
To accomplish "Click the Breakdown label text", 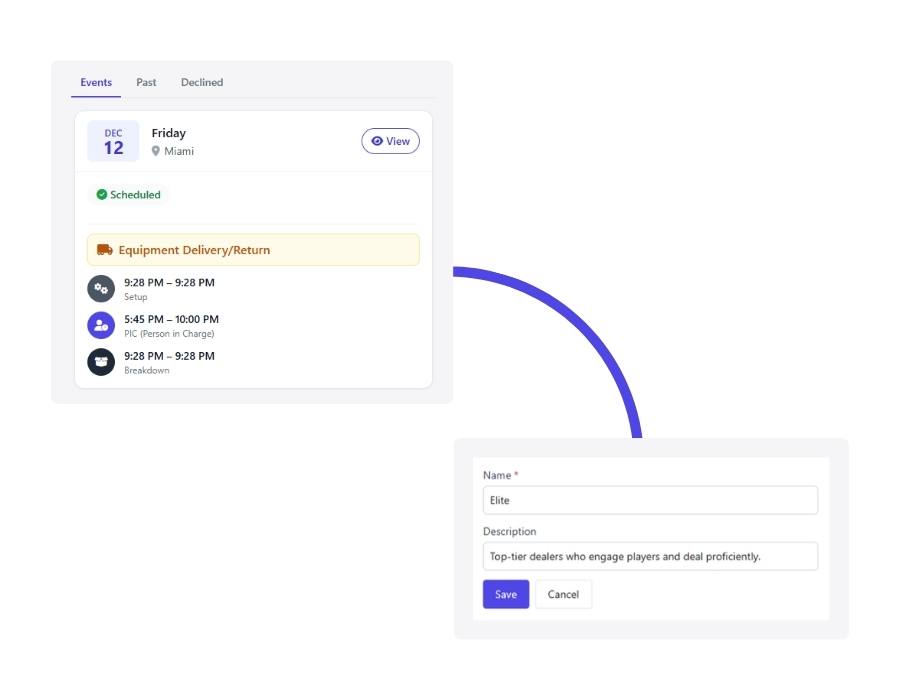I will [147, 370].
